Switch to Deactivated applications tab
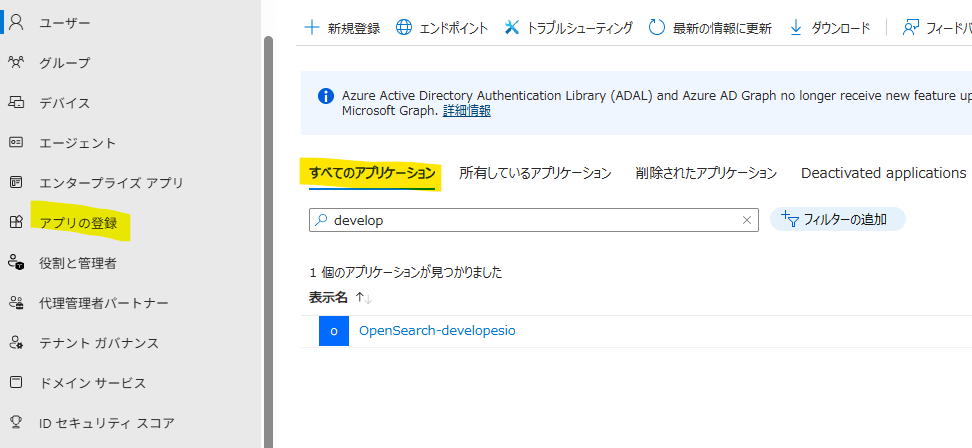This screenshot has height=448, width=972. click(884, 173)
